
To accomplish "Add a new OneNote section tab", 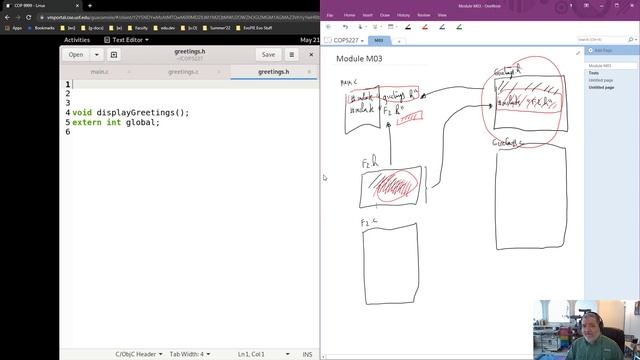I will (399, 41).
